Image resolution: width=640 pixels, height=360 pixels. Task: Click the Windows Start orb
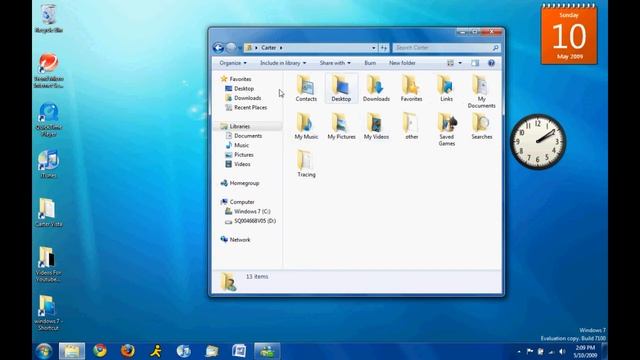pyautogui.click(x=44, y=351)
